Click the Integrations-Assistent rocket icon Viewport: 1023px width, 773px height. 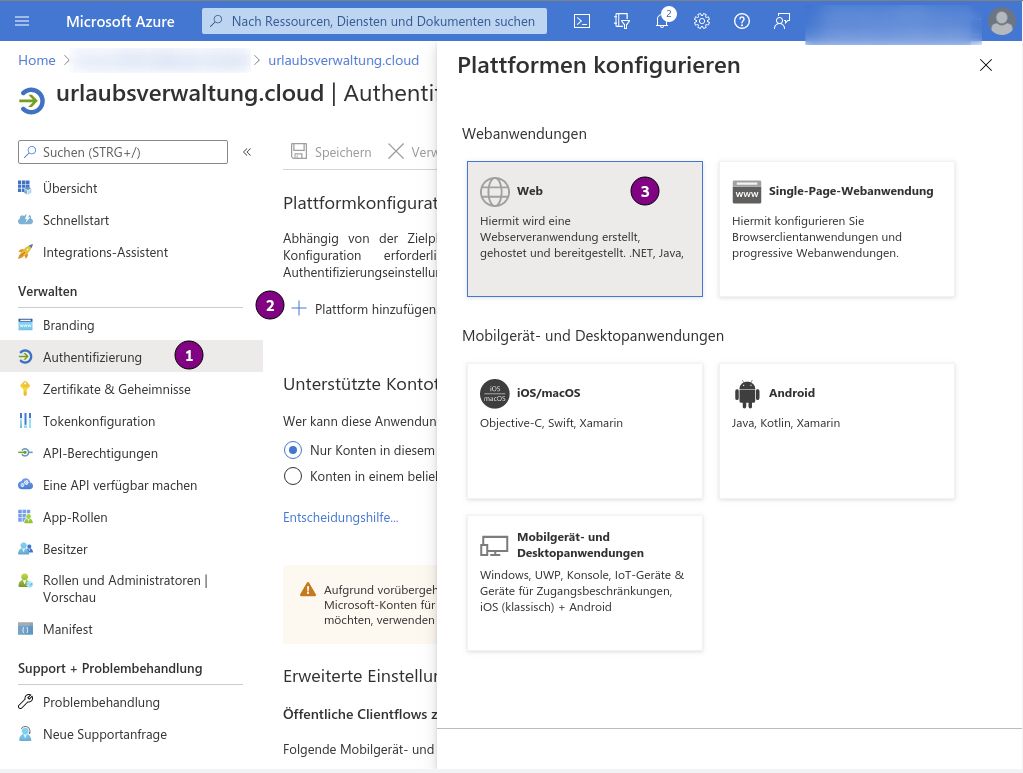click(25, 252)
